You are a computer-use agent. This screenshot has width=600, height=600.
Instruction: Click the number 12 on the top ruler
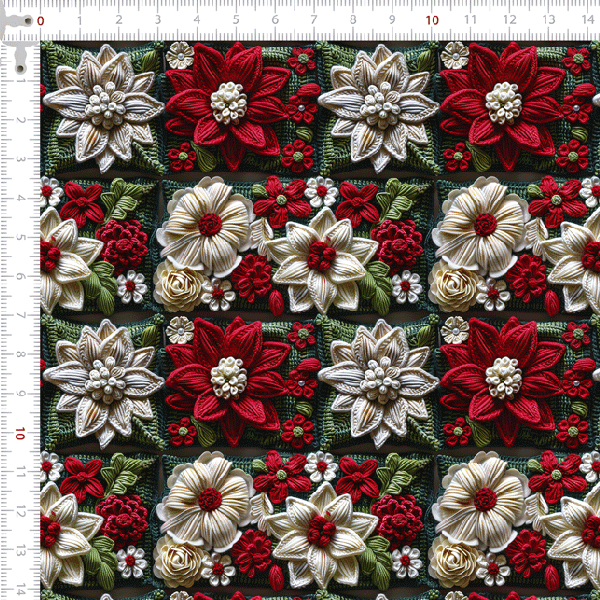tap(510, 20)
